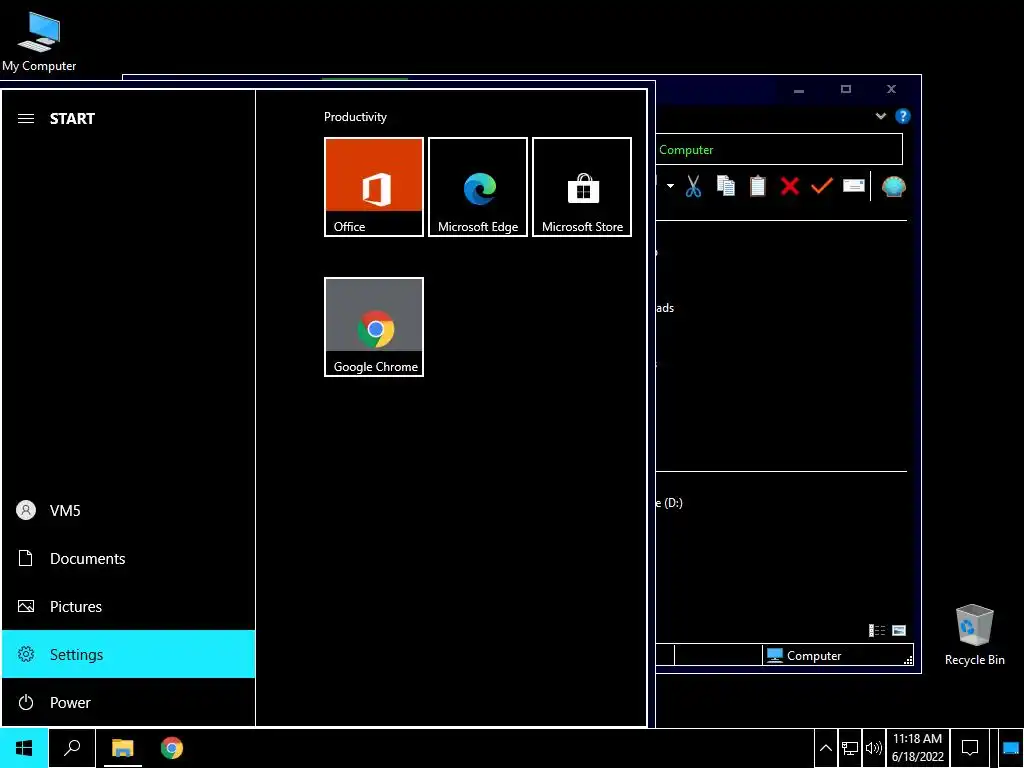The width and height of the screenshot is (1024, 768).
Task: Open Settings from Start menu
Action: [x=128, y=654]
